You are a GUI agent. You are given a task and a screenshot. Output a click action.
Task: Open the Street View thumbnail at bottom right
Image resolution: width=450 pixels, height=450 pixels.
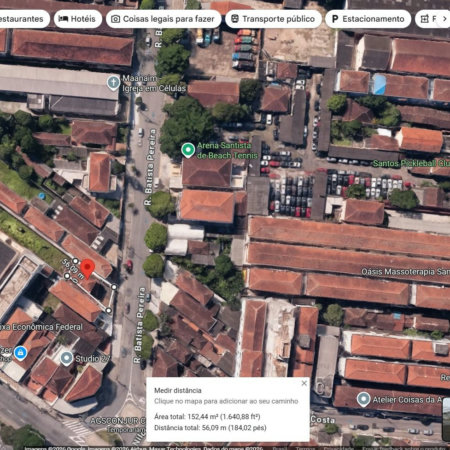click(x=446, y=419)
